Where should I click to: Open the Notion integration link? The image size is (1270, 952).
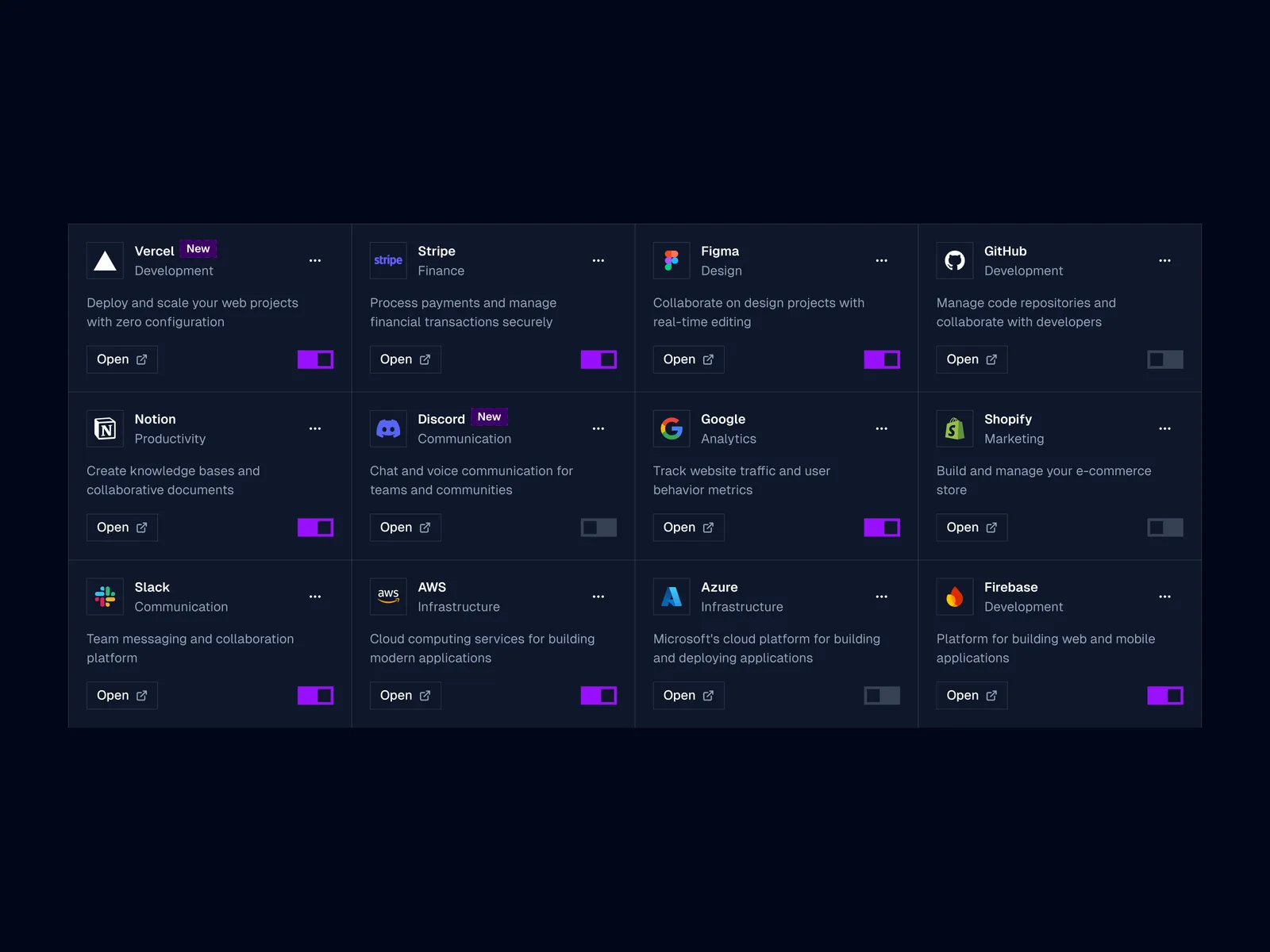pyautogui.click(x=121, y=528)
